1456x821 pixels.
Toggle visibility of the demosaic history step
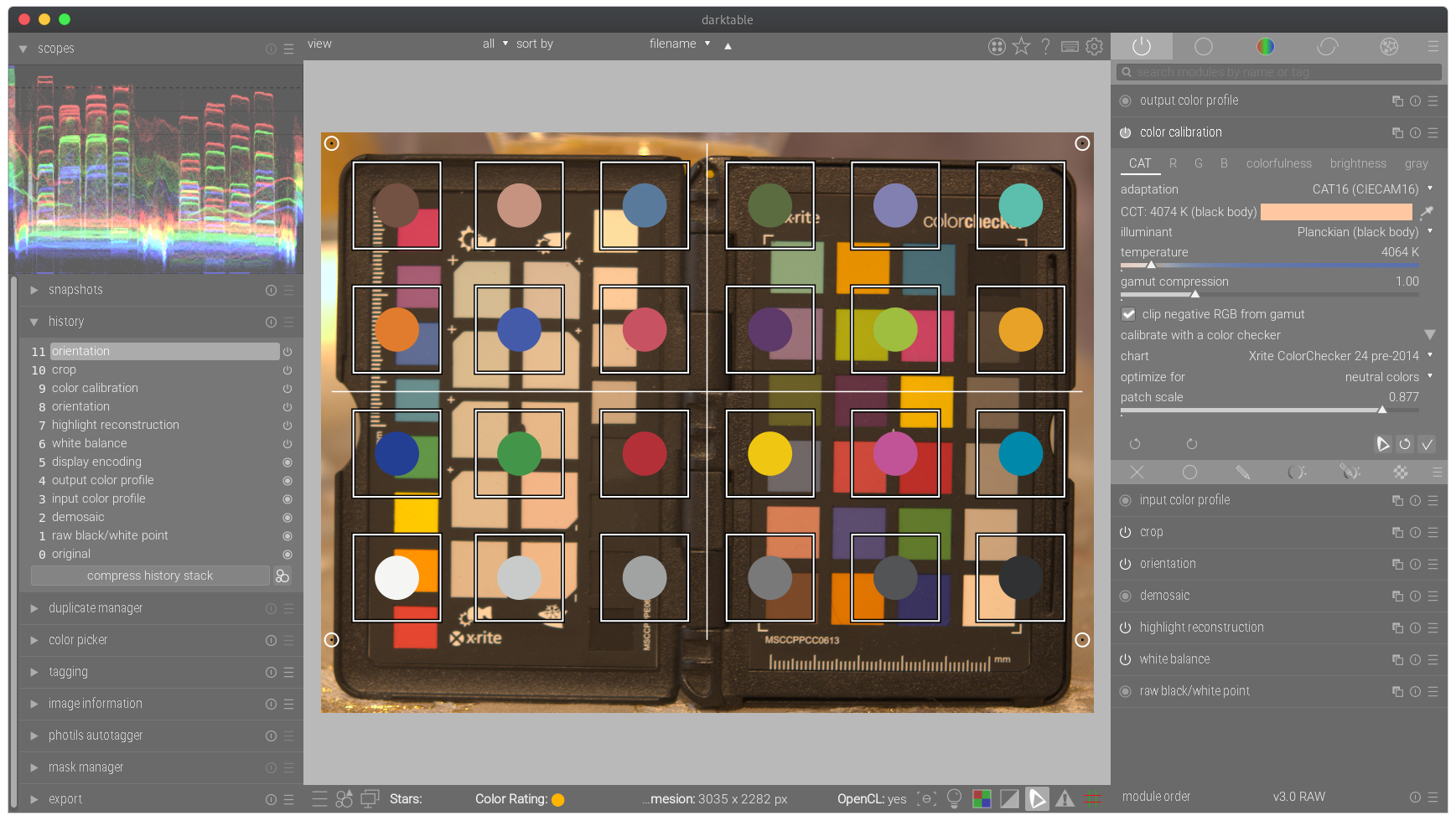point(287,517)
